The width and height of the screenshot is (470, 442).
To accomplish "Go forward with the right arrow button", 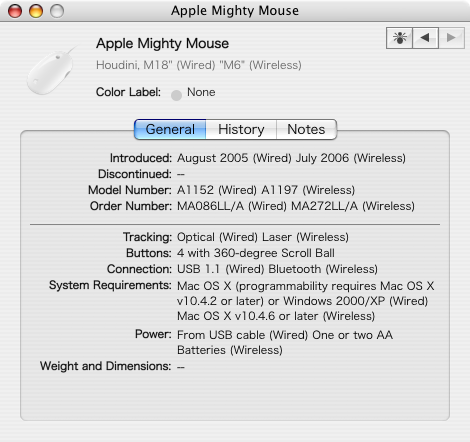I will (451, 38).
